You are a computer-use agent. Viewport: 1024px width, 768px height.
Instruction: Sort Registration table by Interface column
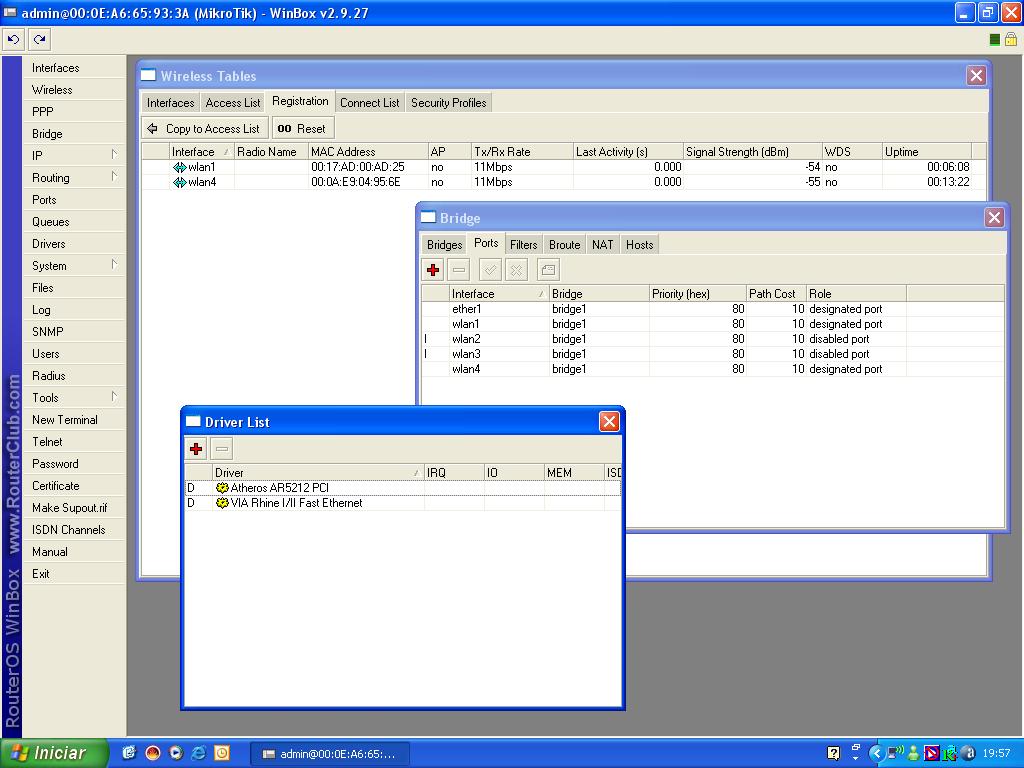click(x=200, y=152)
